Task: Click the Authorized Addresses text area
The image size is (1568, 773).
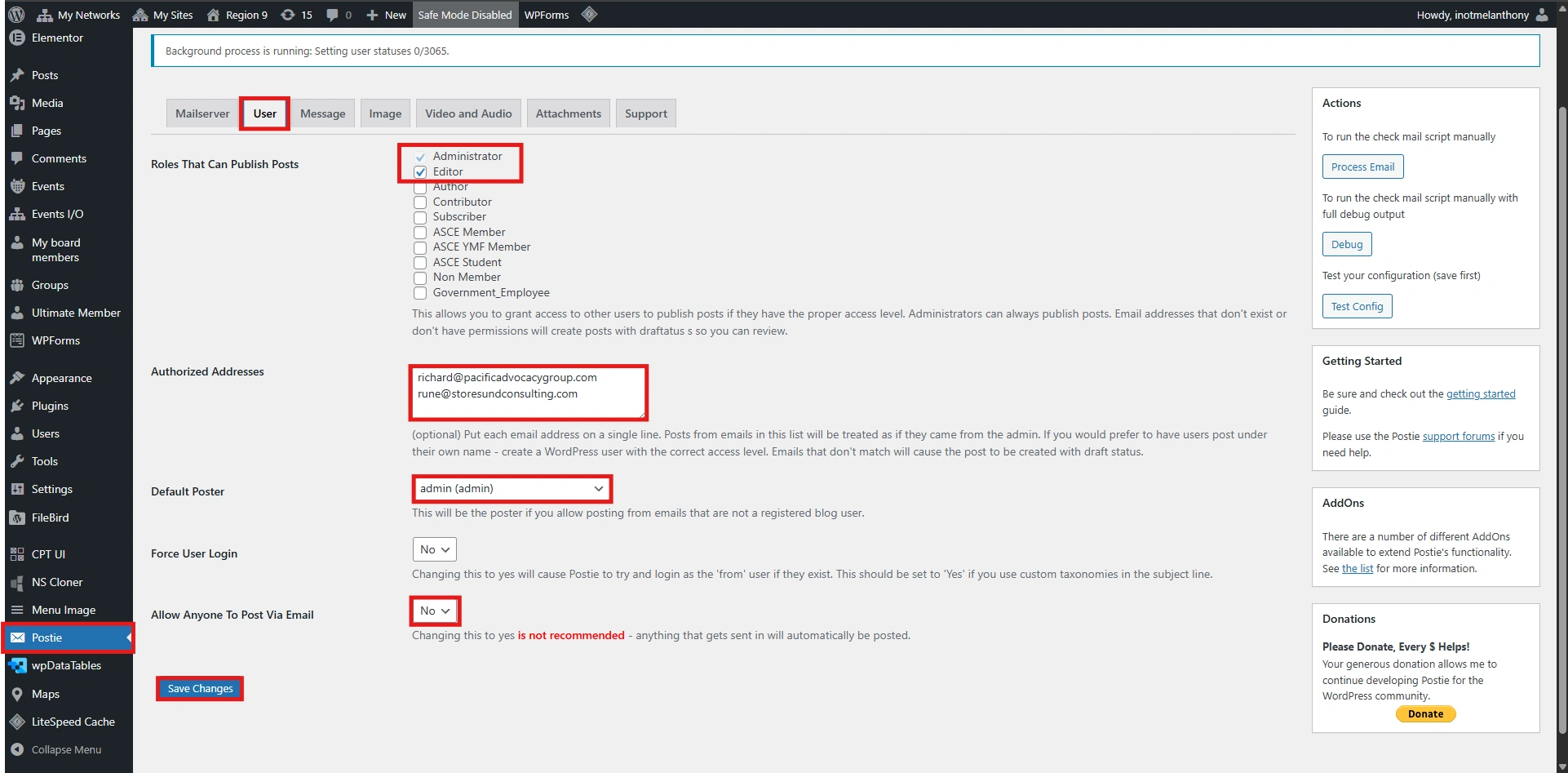Action: tap(528, 392)
